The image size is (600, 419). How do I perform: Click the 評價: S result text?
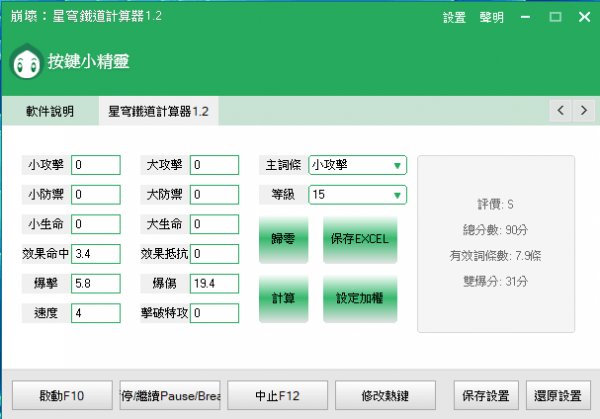click(496, 204)
